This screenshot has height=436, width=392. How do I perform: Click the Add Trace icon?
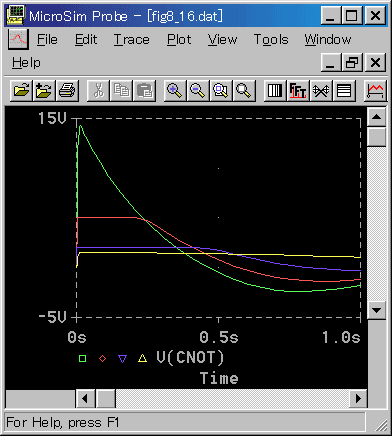pos(375,90)
